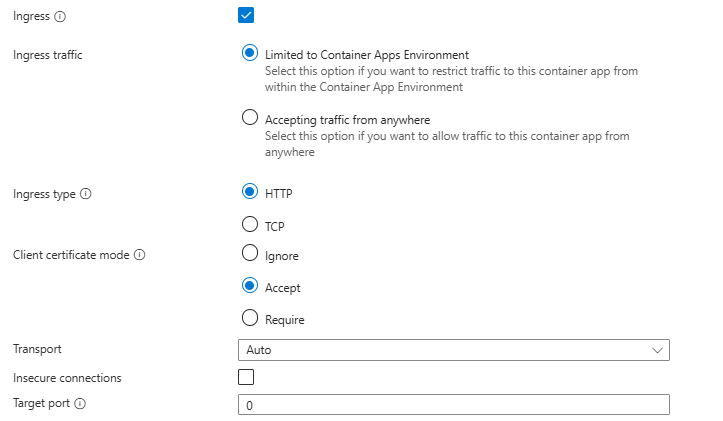Click the Target port info icon

[80, 404]
